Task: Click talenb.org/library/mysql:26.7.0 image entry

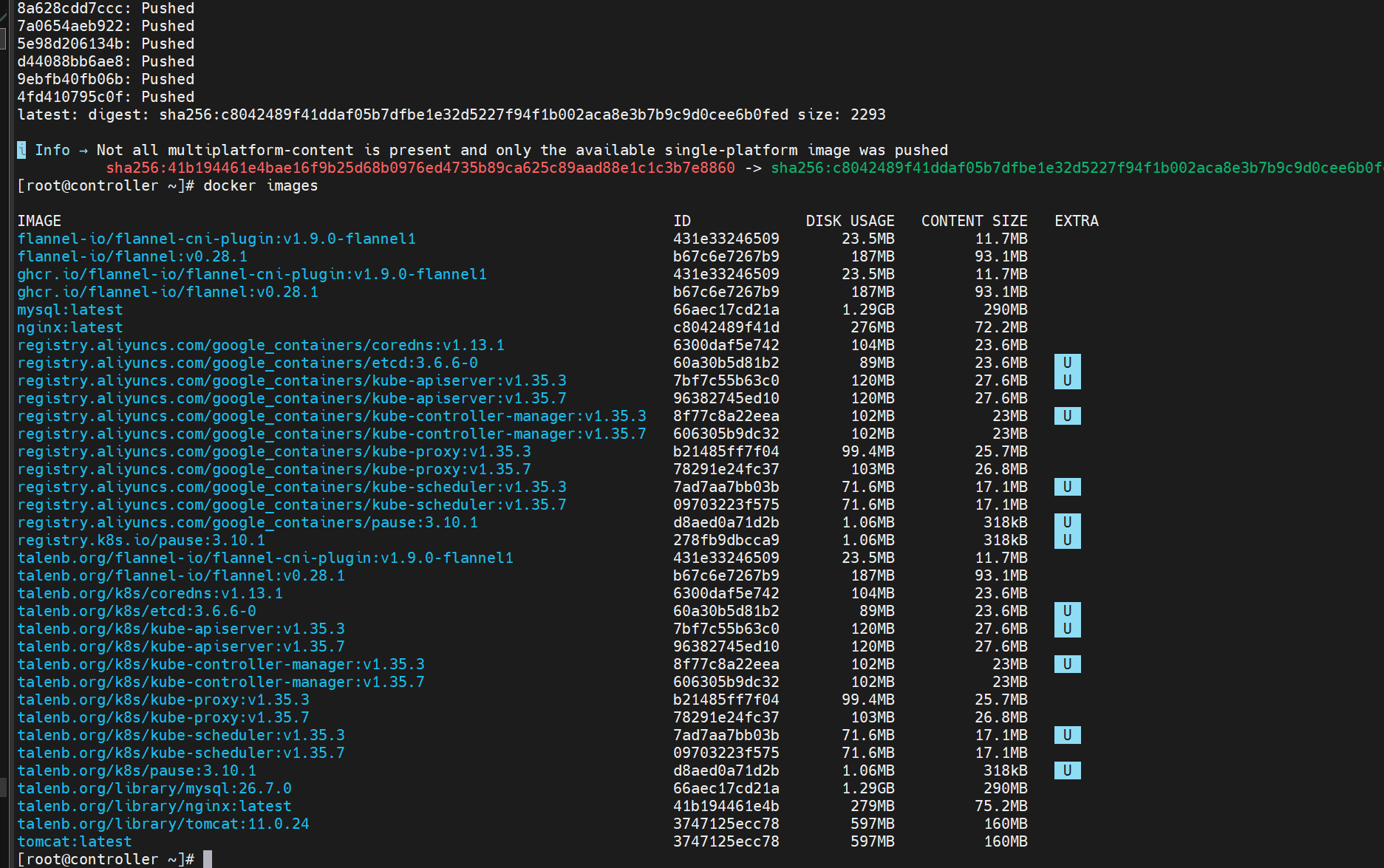Action: coord(154,788)
